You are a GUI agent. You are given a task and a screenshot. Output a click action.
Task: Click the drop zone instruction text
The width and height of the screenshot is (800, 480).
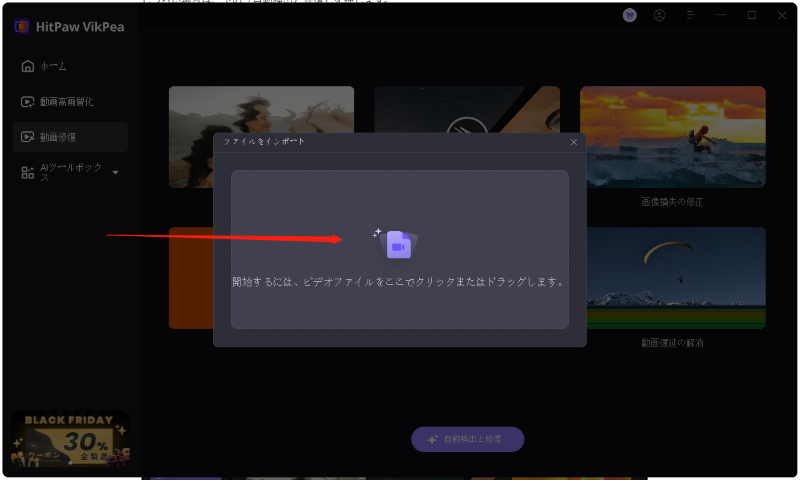(x=399, y=282)
